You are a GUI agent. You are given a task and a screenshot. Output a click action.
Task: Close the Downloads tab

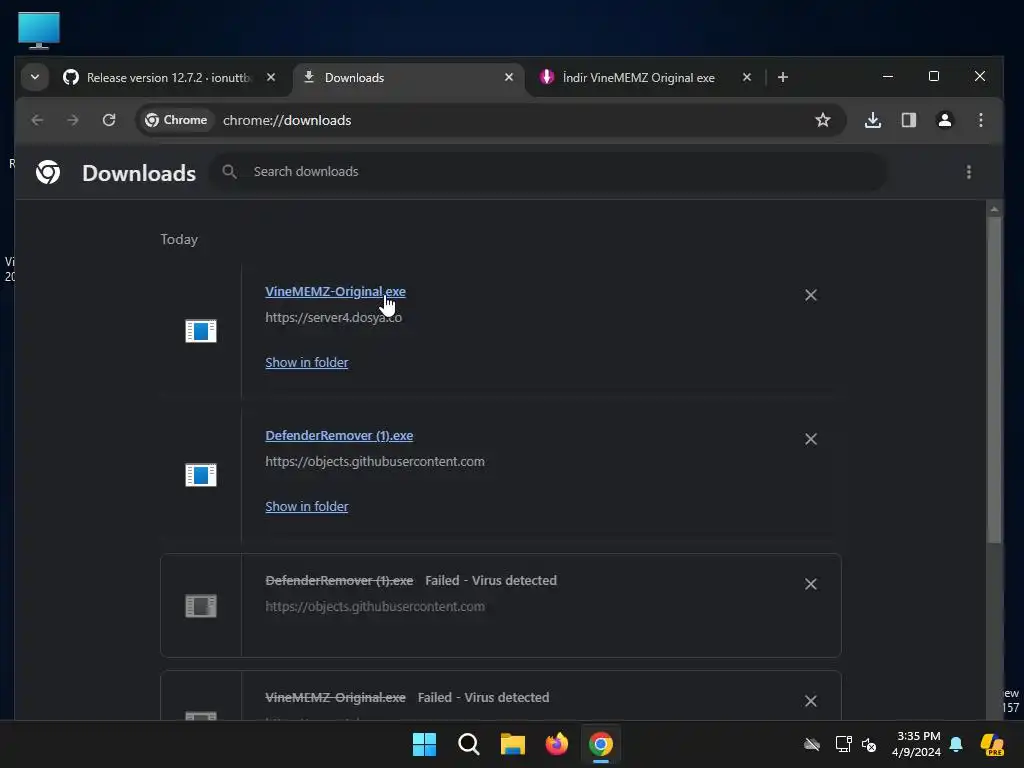tap(509, 77)
